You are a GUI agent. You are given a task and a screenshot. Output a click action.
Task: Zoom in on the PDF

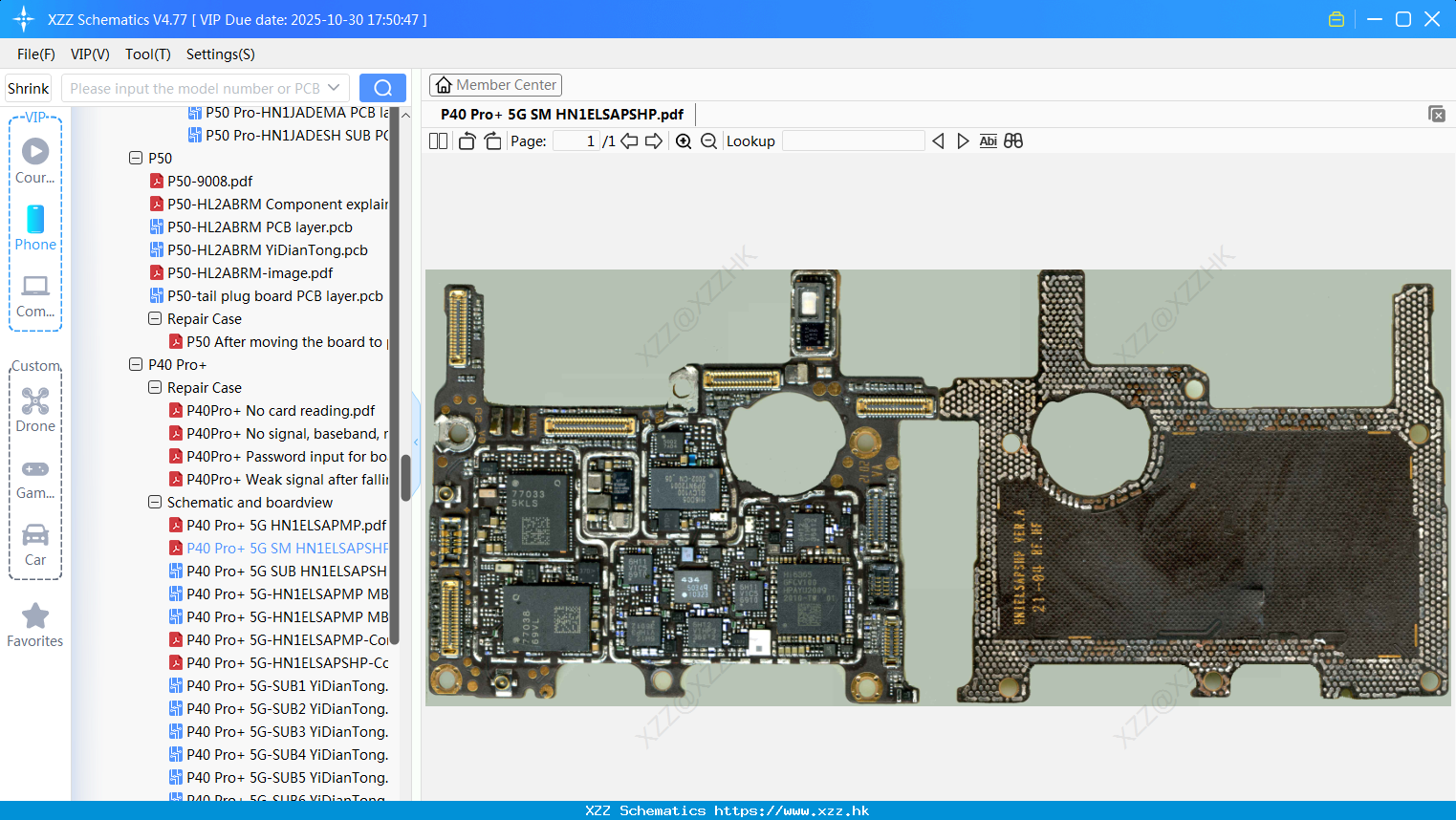coord(684,141)
